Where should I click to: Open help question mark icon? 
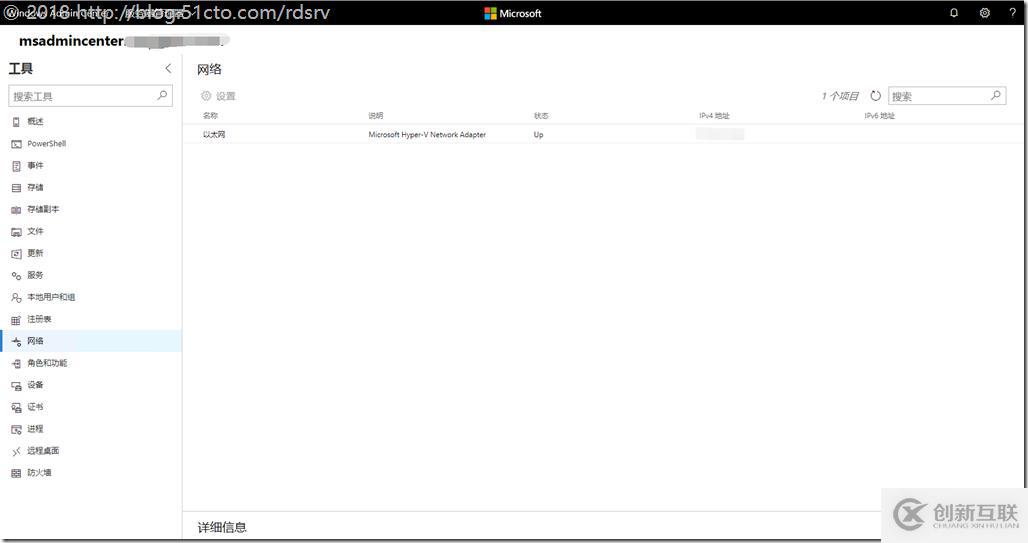coord(1012,12)
